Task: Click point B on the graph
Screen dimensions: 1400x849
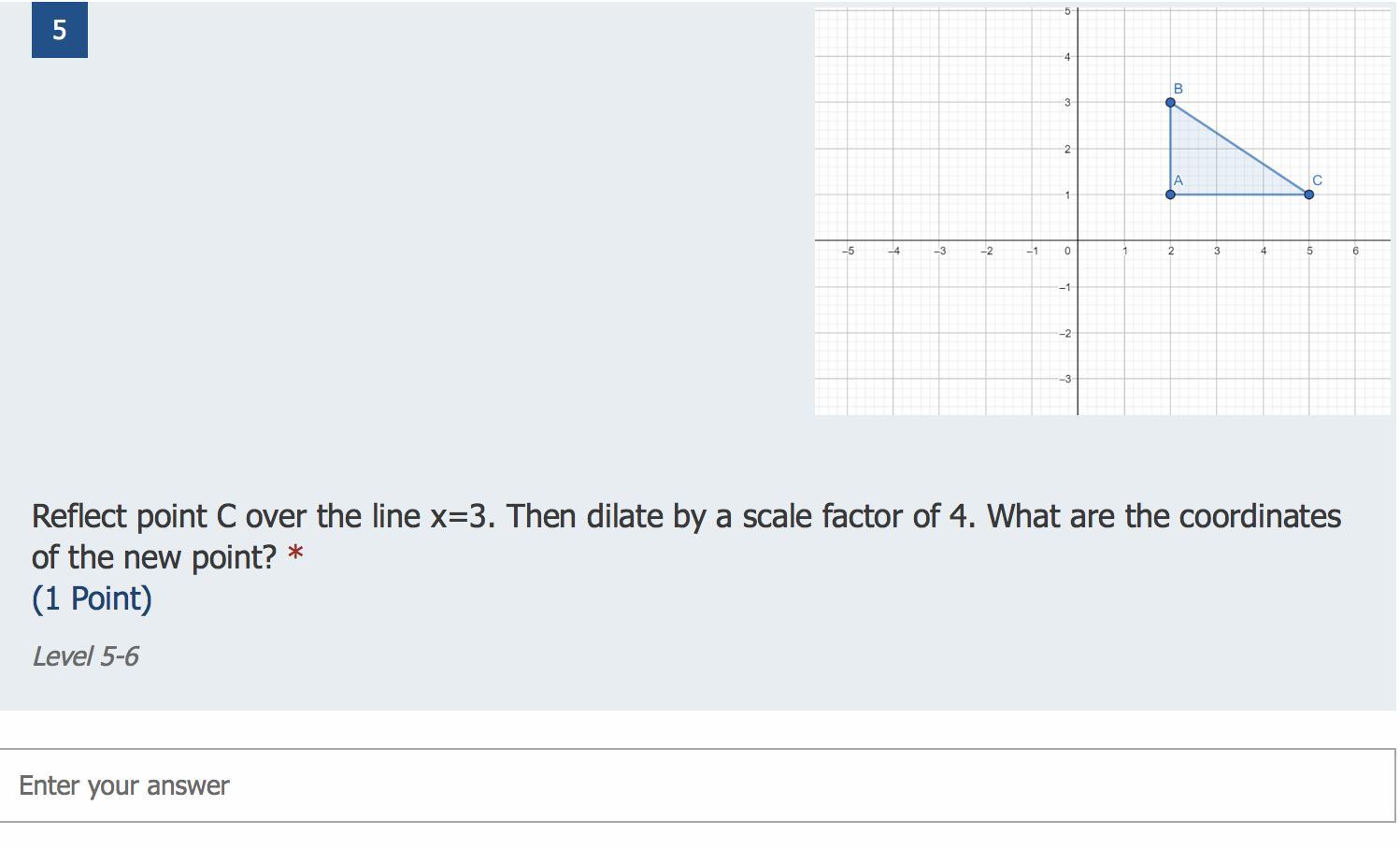Action: 1170,103
